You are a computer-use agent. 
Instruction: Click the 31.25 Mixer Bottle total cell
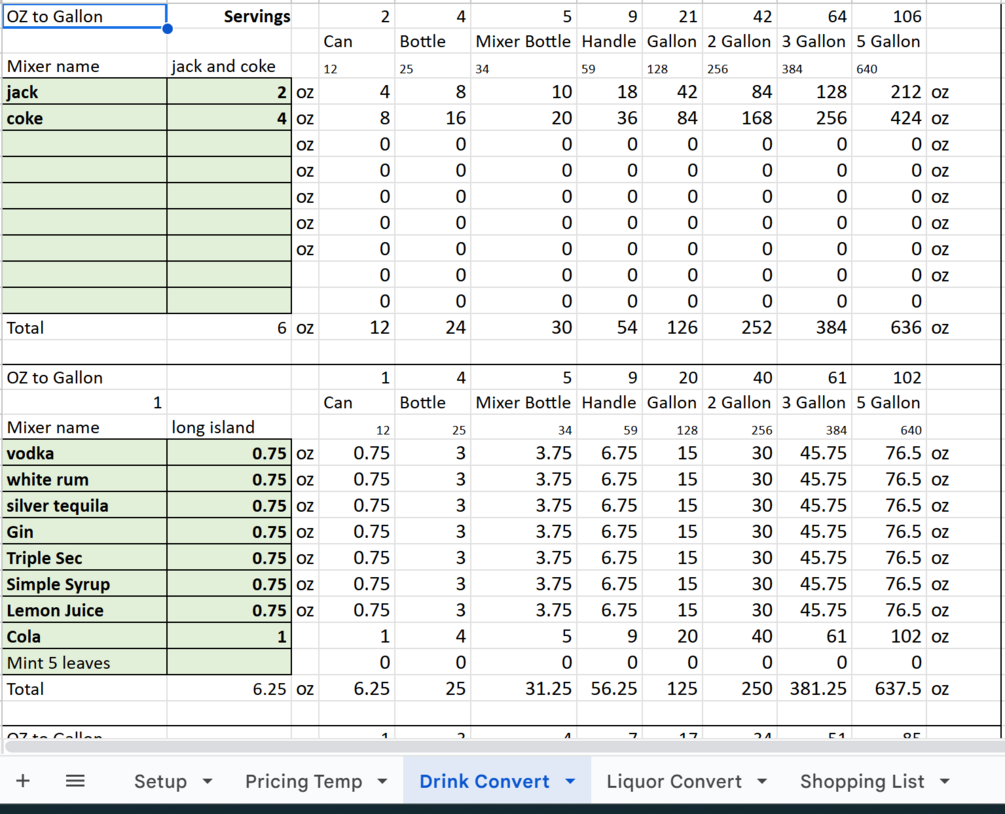(524, 689)
